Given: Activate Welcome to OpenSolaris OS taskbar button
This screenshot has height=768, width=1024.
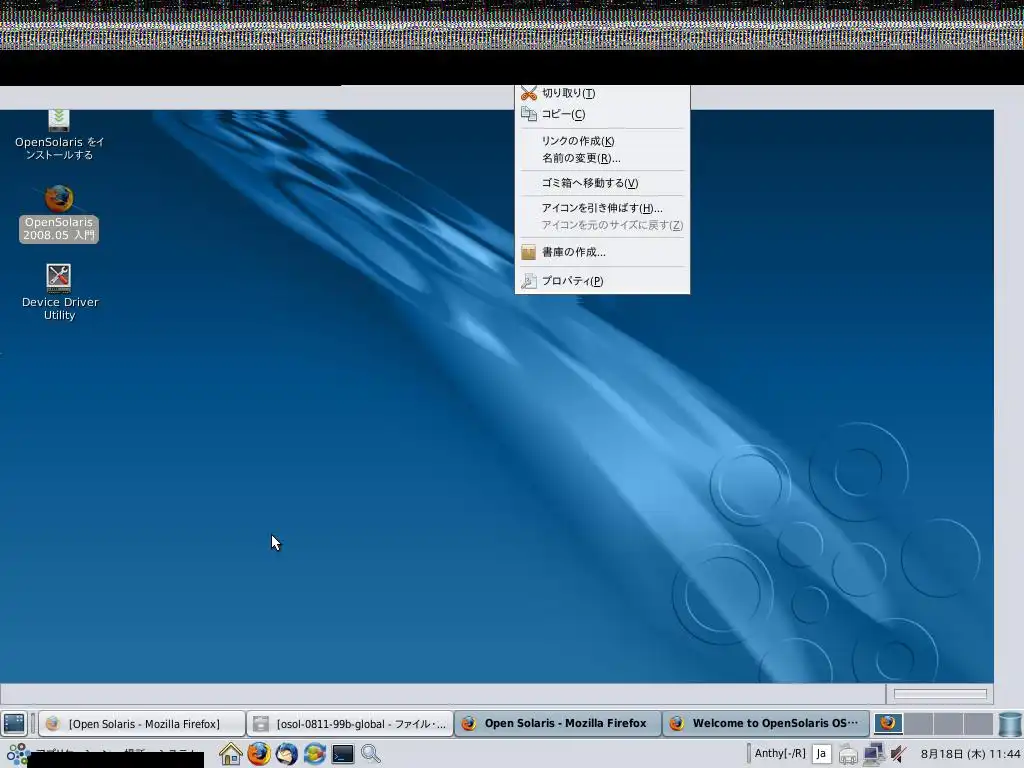Looking at the screenshot, I should (766, 724).
